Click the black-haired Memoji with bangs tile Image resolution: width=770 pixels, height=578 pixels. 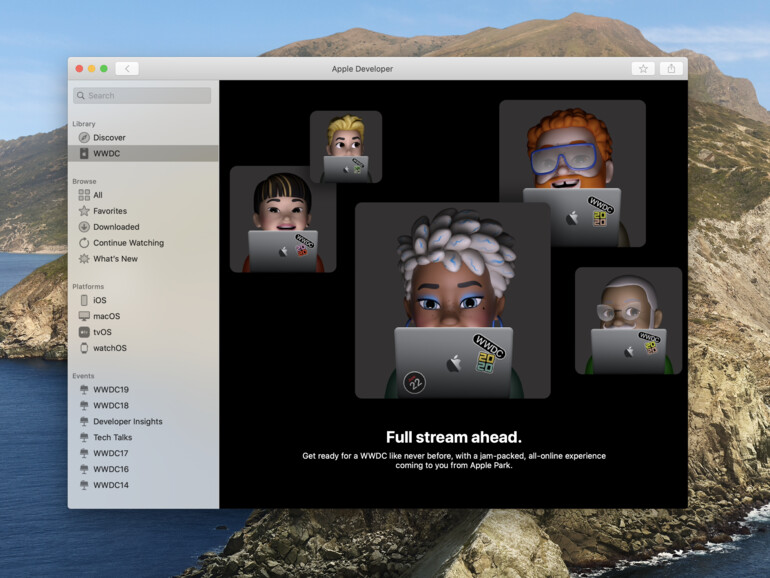click(283, 219)
